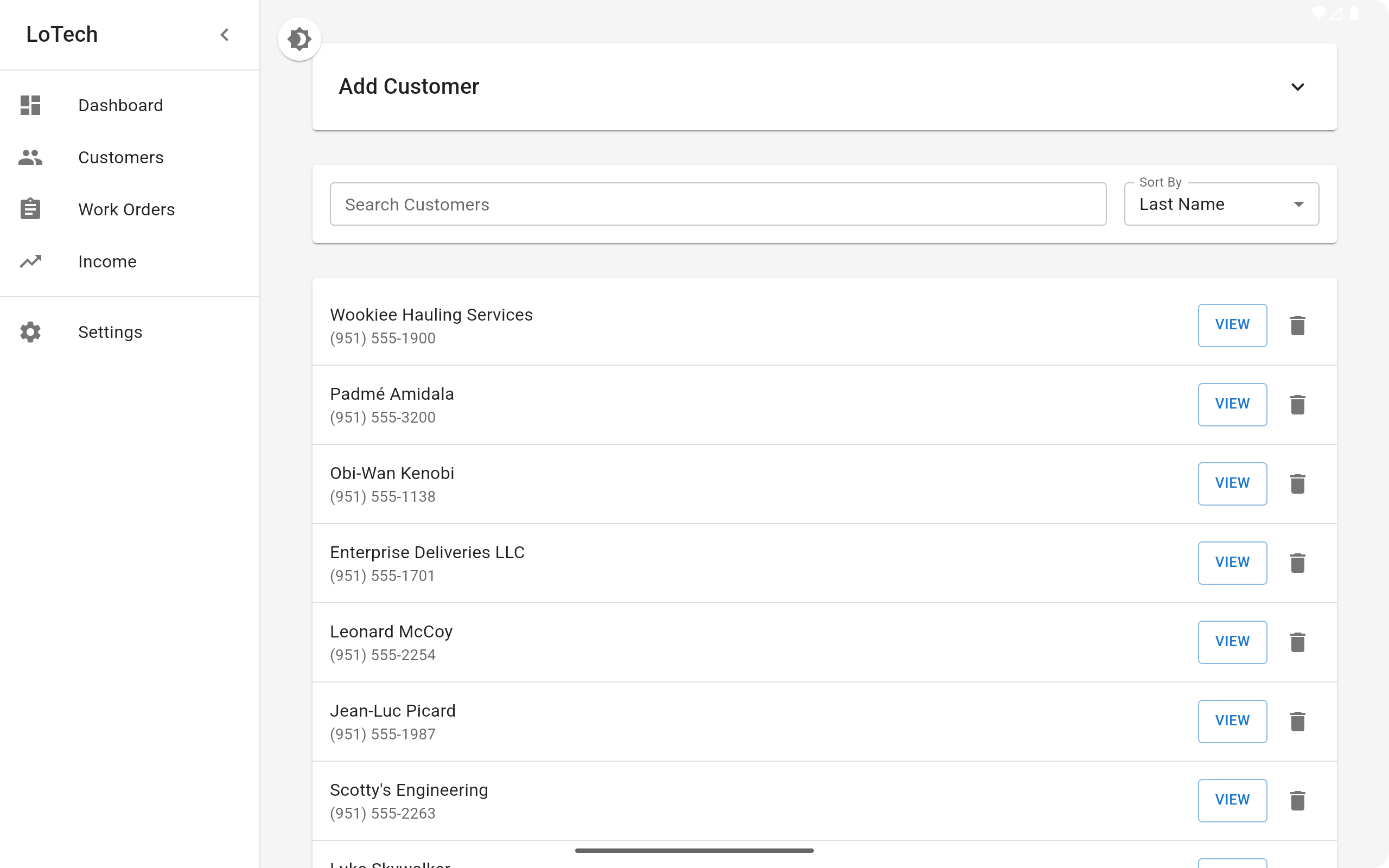Toggle the dark/light theme brightness button
Image resolution: width=1389 pixels, height=868 pixels.
[299, 39]
